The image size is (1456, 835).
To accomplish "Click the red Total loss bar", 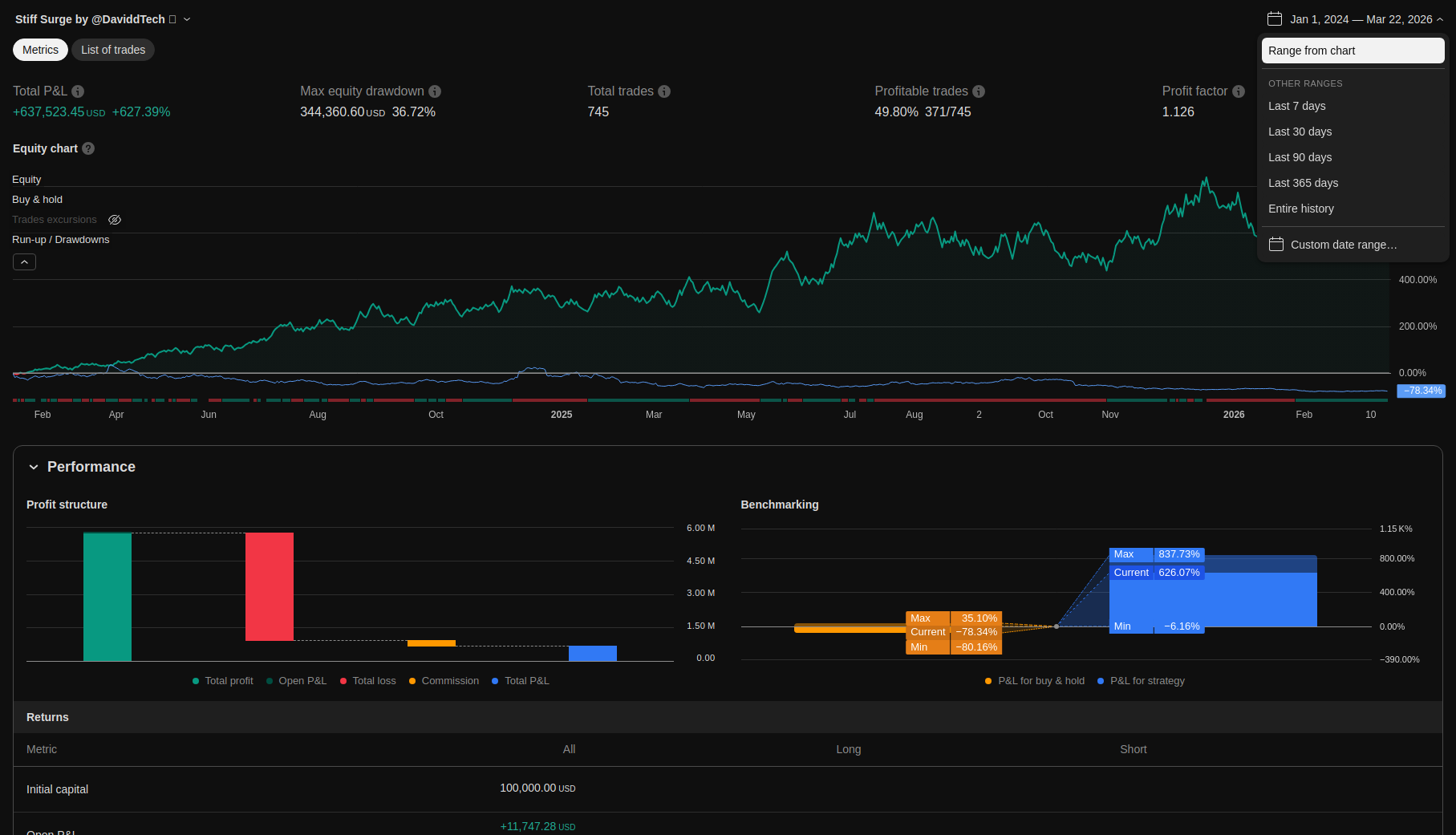I will (270, 586).
